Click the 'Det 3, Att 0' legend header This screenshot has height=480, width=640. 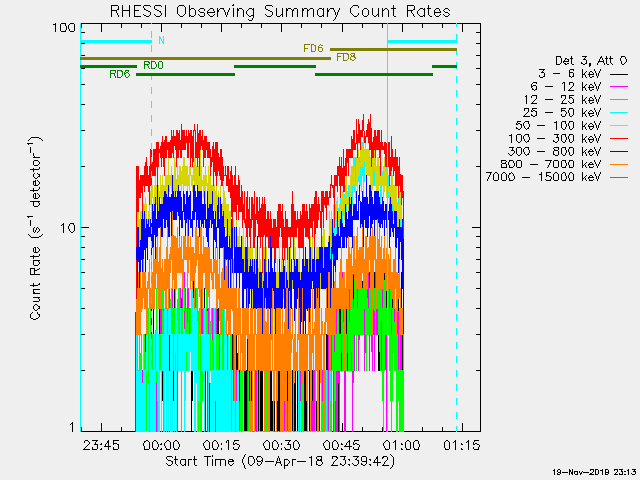(591, 61)
